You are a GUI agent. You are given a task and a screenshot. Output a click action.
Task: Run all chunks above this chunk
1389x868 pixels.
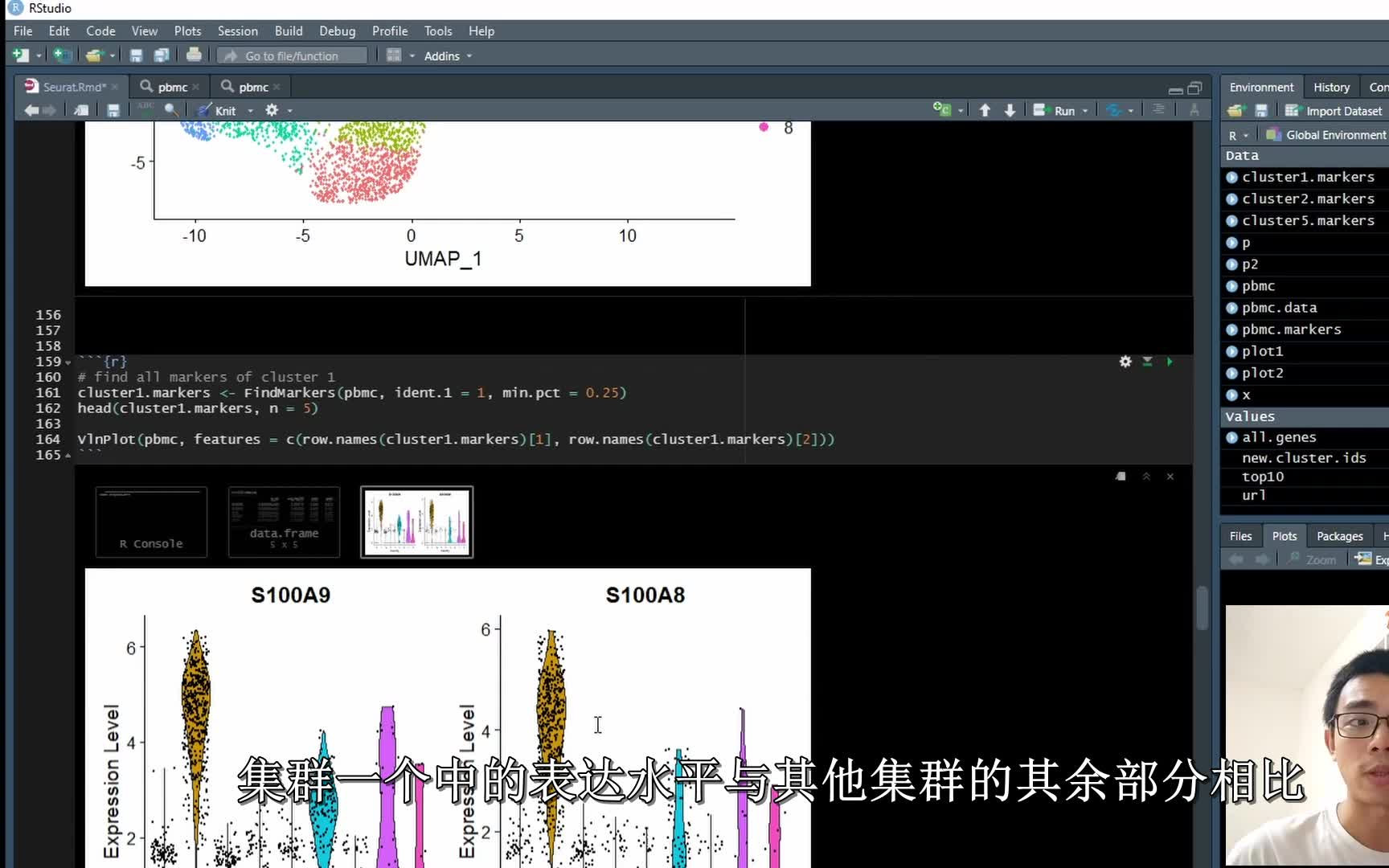pos(1148,362)
